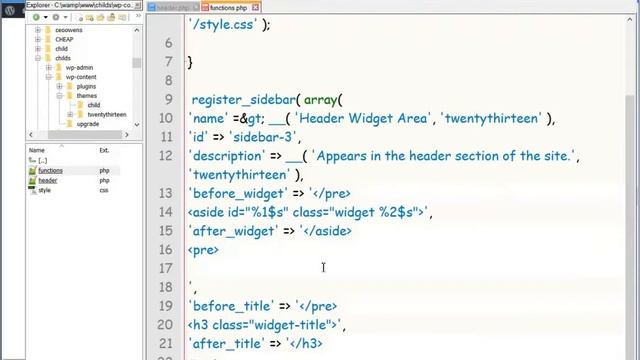Place cursor on 'Header Widget Area' text

(362, 118)
